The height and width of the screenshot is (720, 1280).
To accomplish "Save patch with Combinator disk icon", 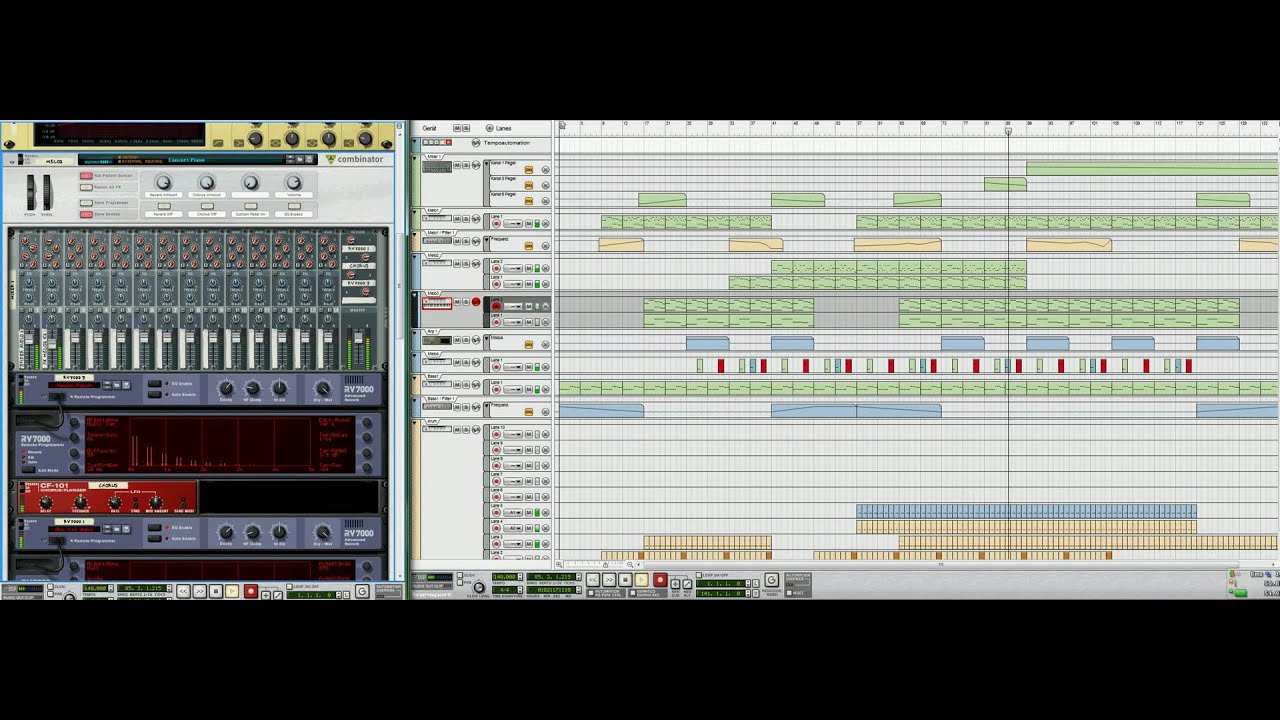I will point(309,159).
